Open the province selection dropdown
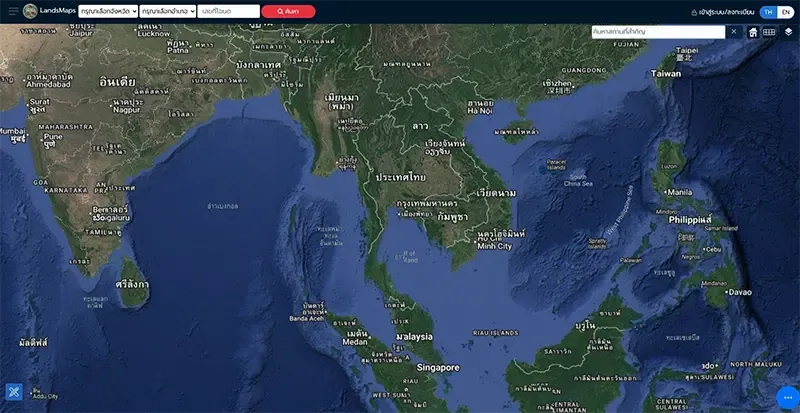The image size is (800, 413). pyautogui.click(x=108, y=11)
